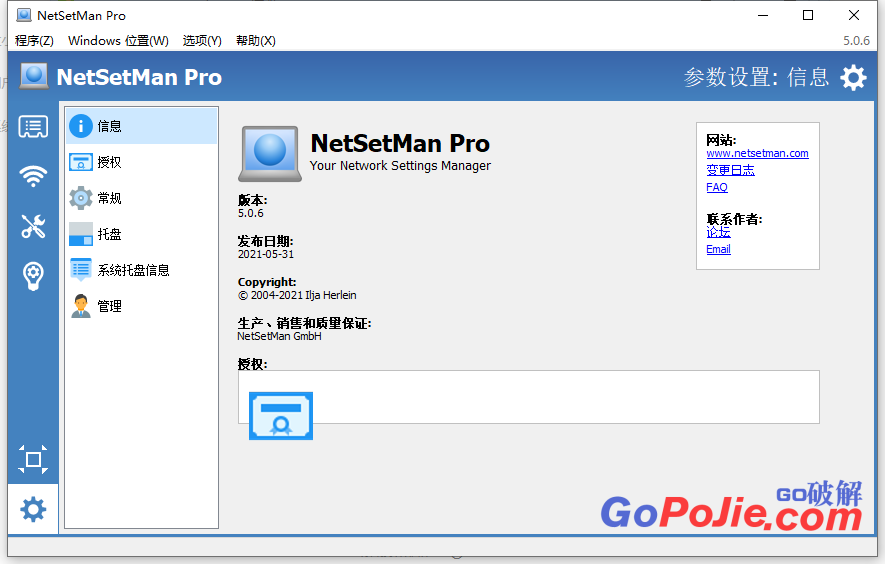Viewport: 885px width, 564px height.
Task: Open the profiles list sidebar icon
Action: coord(33,126)
